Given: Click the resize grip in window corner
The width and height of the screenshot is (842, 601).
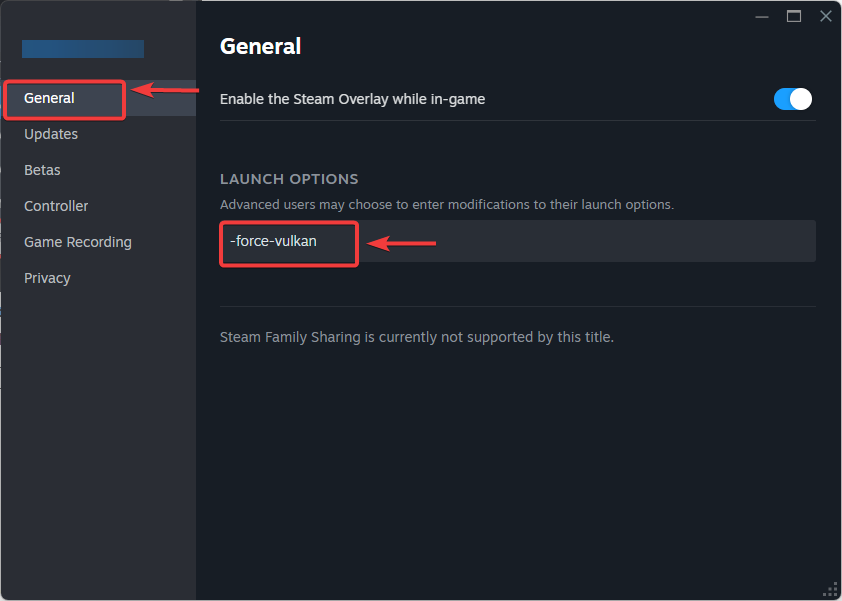Looking at the screenshot, I should (830, 589).
